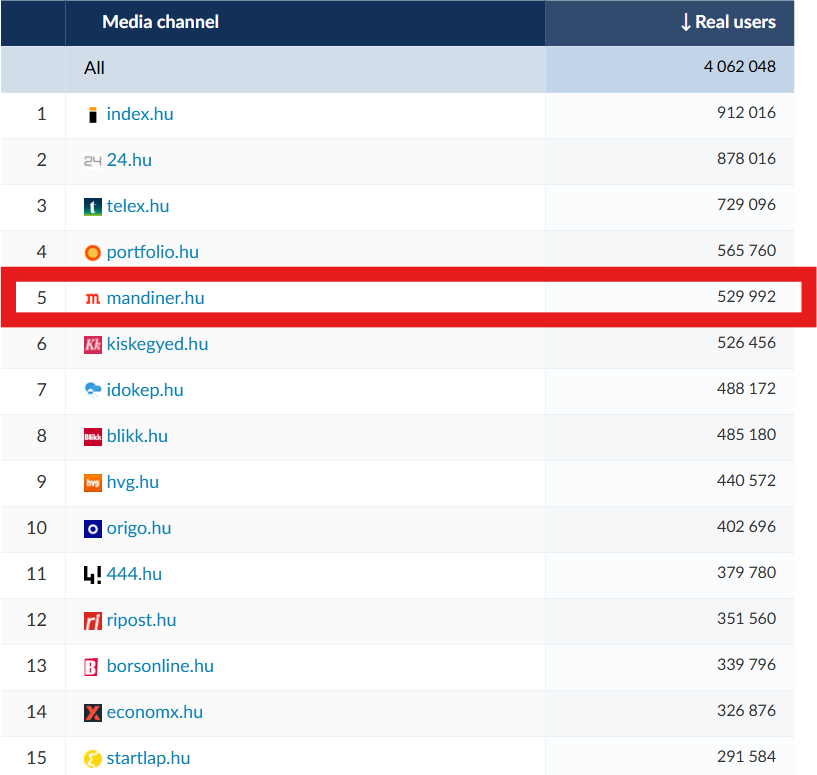The image size is (817, 775).
Task: Open the telex.hu link
Action: [138, 206]
